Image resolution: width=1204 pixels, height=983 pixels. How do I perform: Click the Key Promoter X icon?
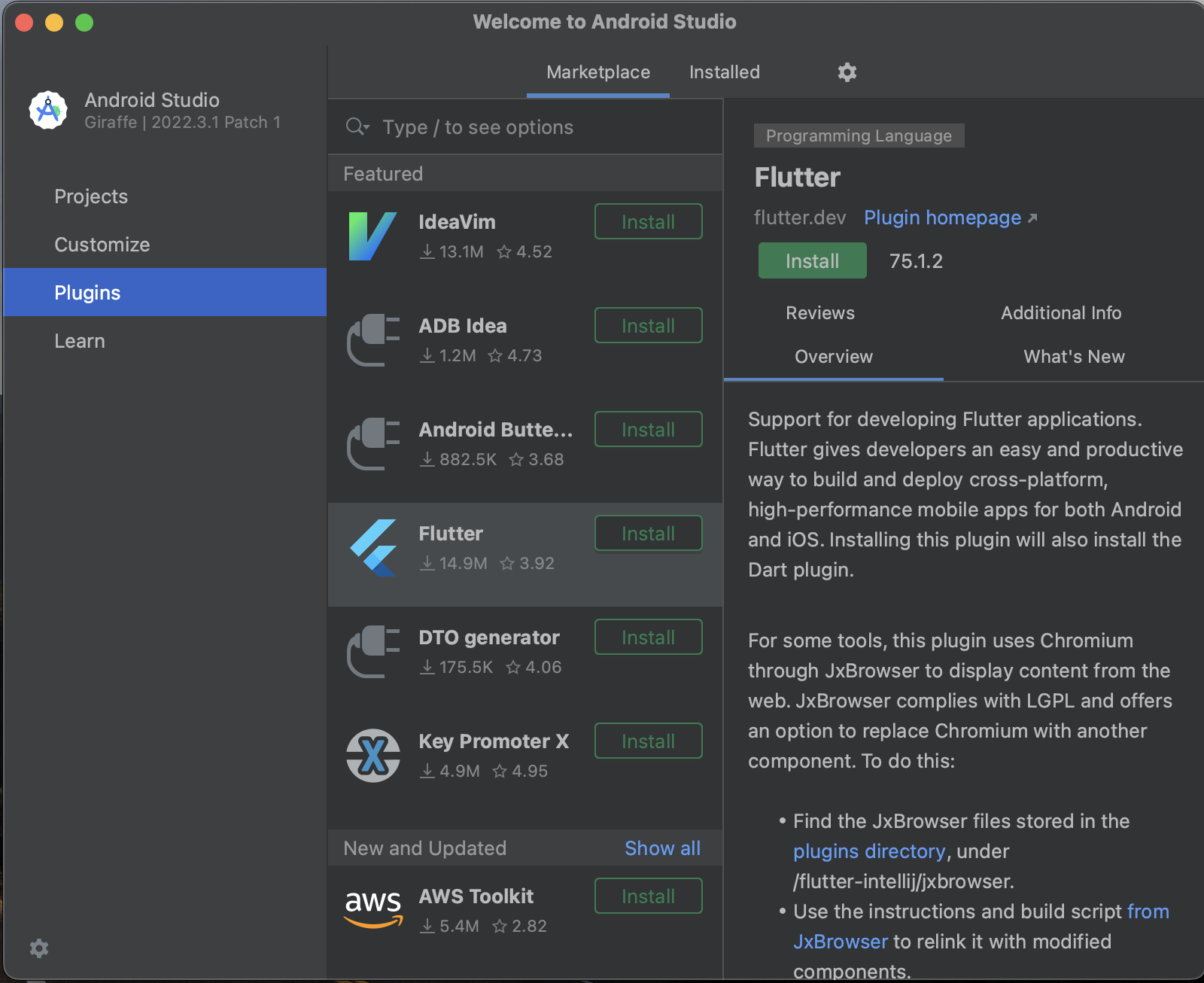point(372,756)
